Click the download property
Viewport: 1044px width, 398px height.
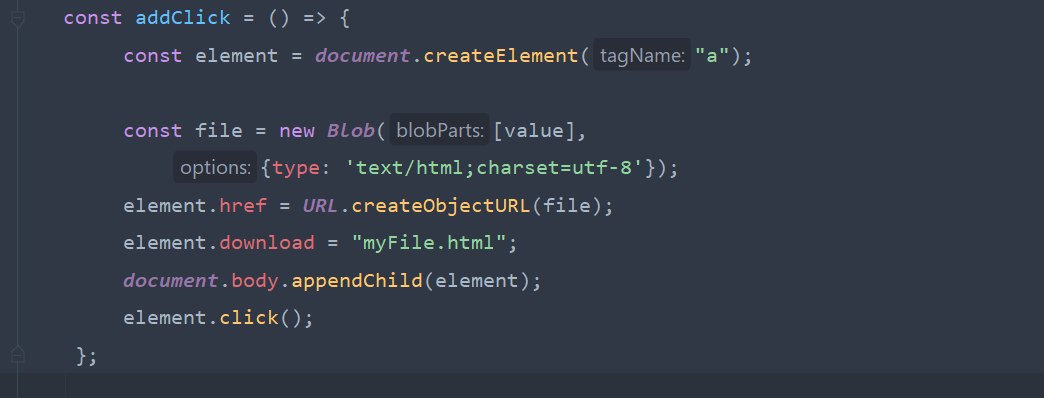267,243
